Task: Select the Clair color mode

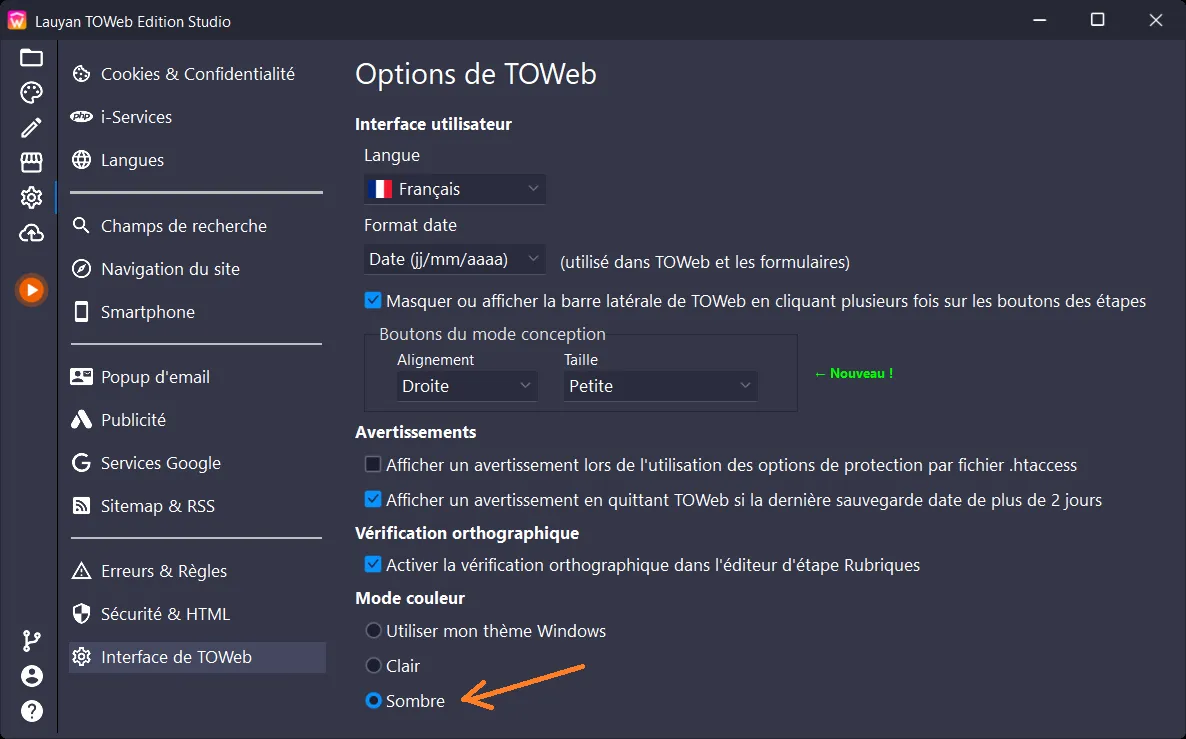Action: (373, 665)
